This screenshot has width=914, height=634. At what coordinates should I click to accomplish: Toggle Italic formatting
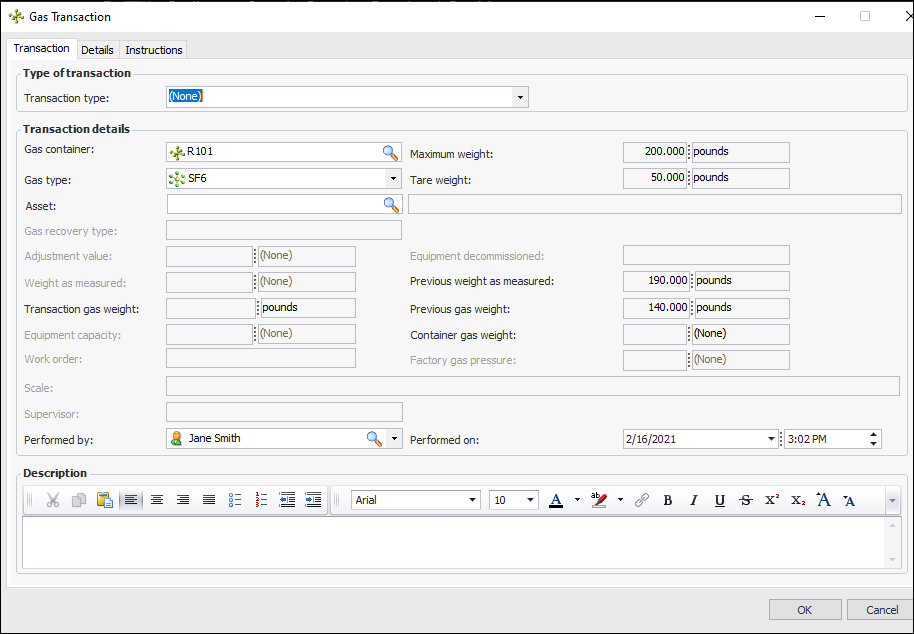(x=693, y=500)
